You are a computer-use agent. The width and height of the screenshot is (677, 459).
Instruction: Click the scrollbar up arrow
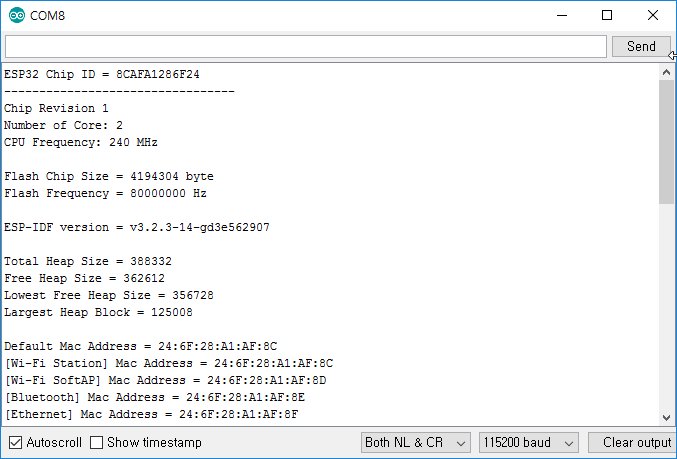point(666,73)
